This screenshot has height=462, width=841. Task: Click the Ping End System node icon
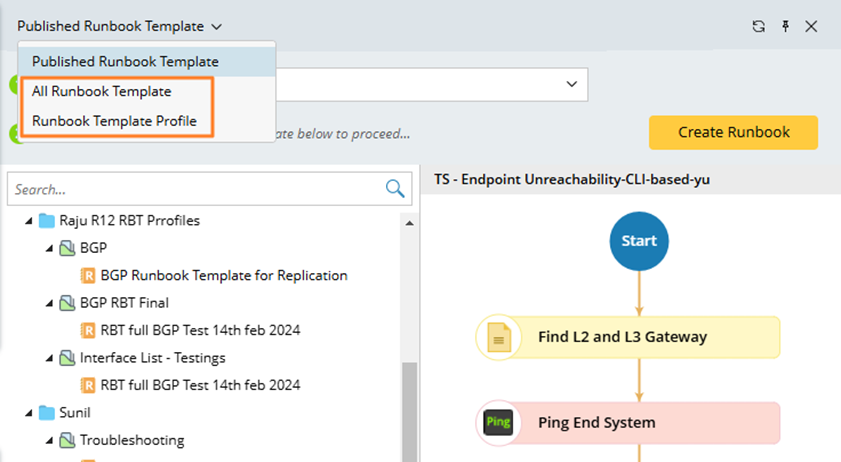[x=498, y=422]
